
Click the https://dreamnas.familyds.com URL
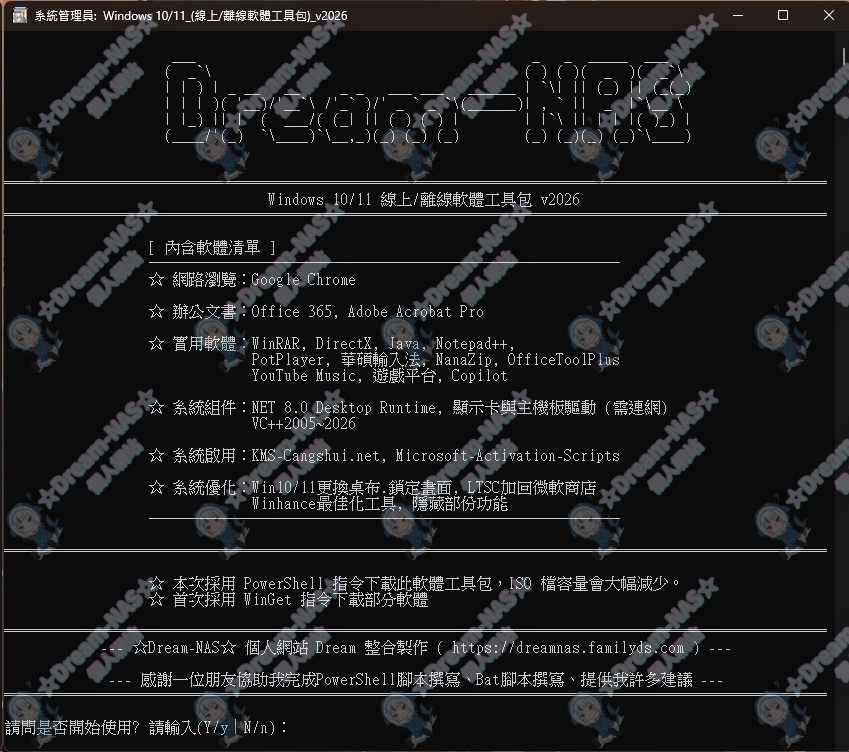click(x=568, y=648)
